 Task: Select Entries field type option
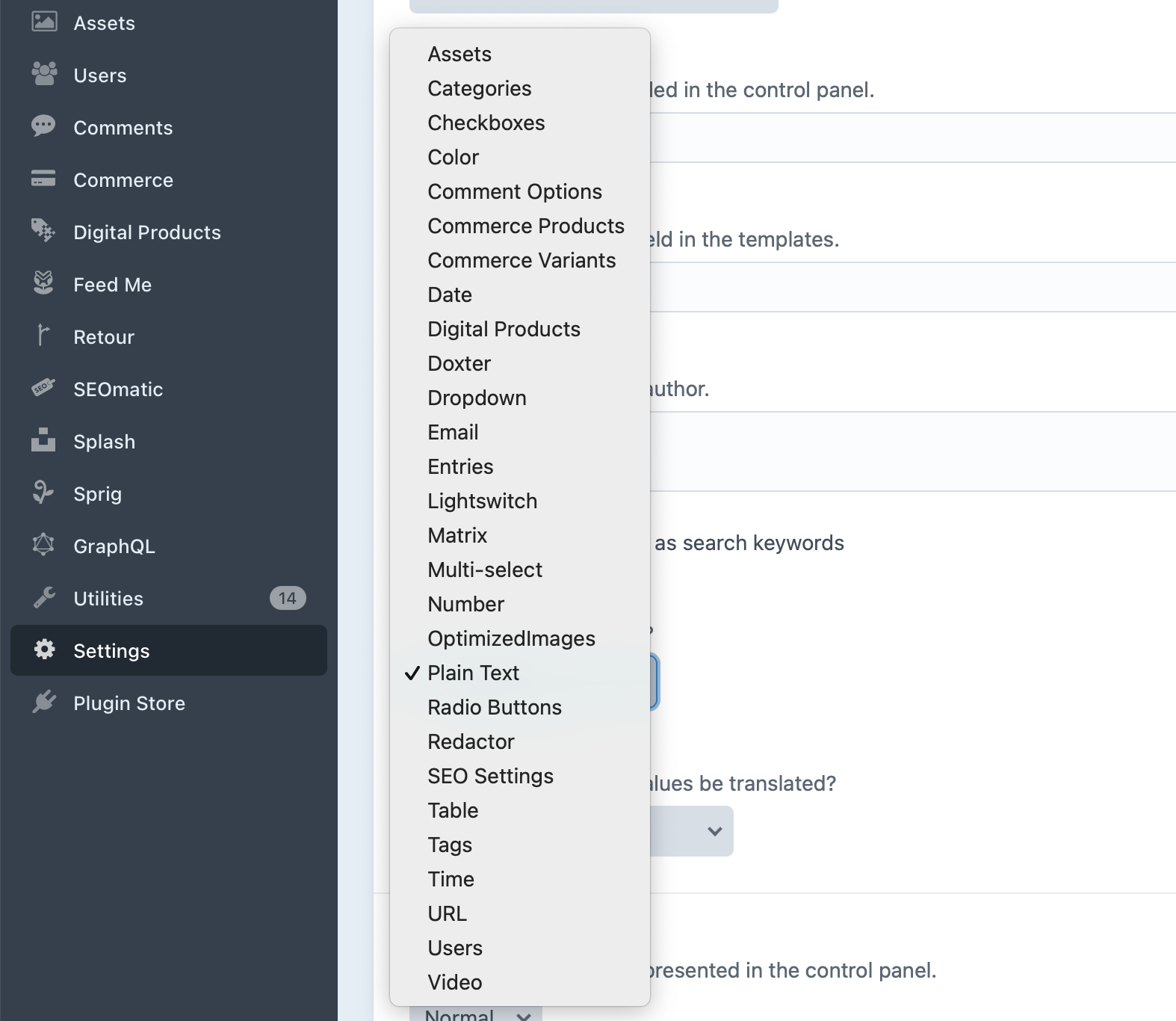click(520, 466)
